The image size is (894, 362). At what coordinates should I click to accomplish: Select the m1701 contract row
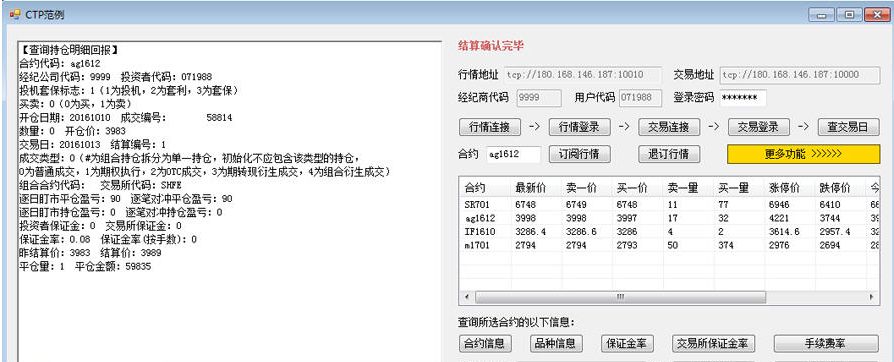coord(669,245)
